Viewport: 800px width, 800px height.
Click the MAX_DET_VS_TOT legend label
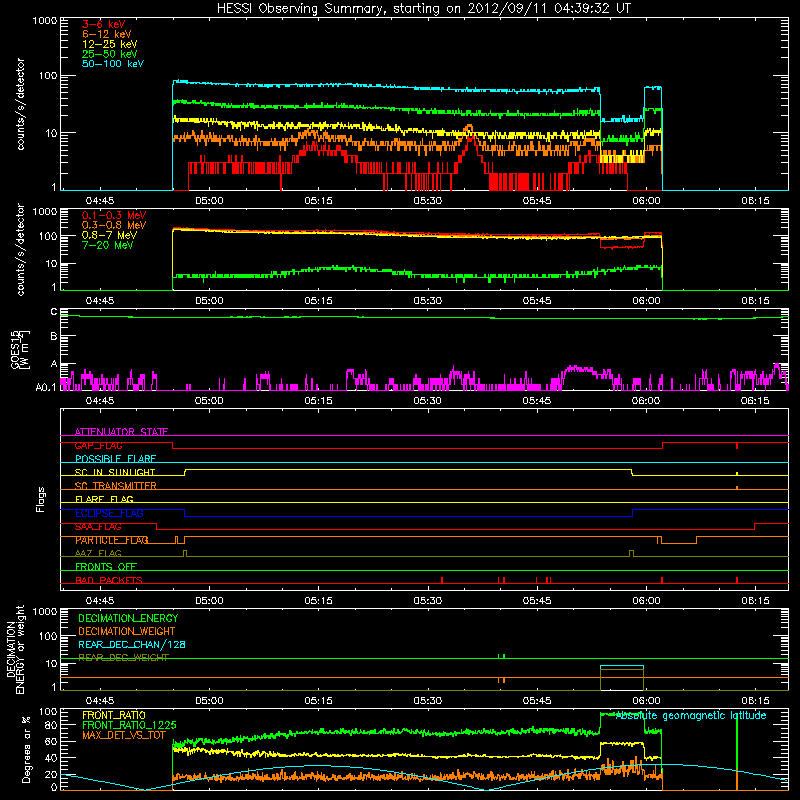pyautogui.click(x=123, y=735)
